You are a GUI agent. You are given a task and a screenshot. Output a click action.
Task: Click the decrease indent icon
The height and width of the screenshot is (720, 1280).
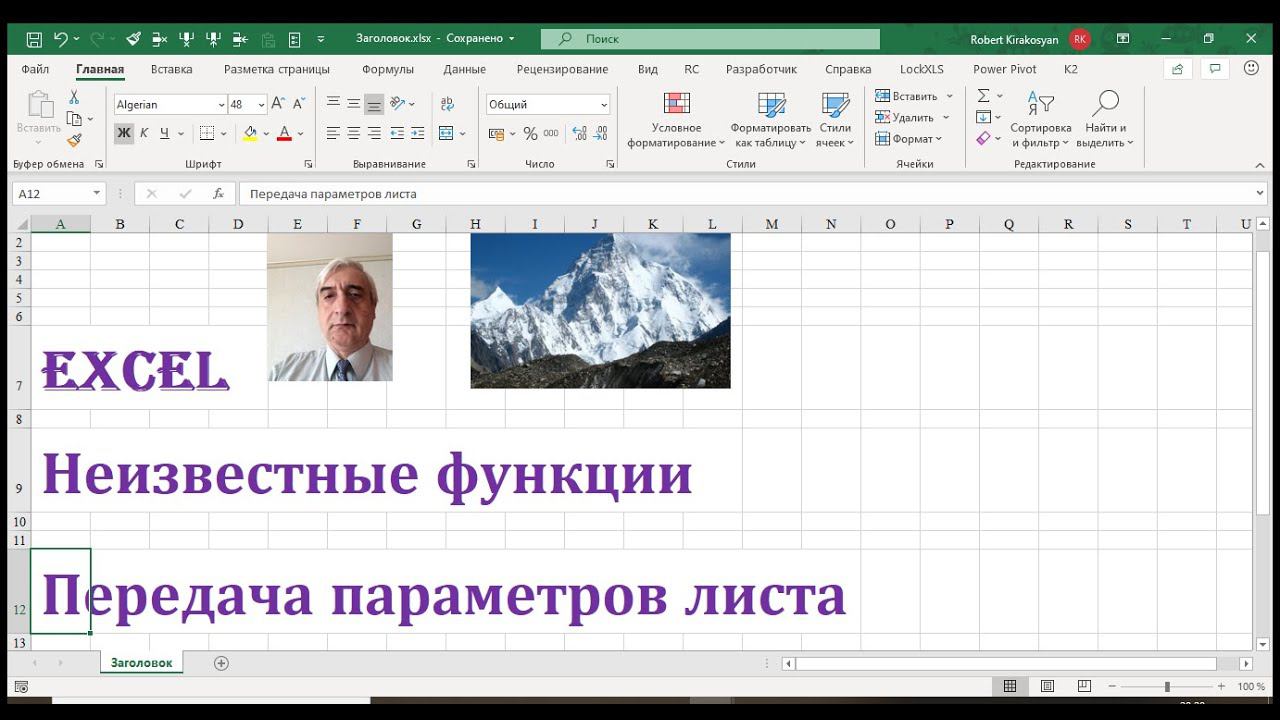[397, 133]
